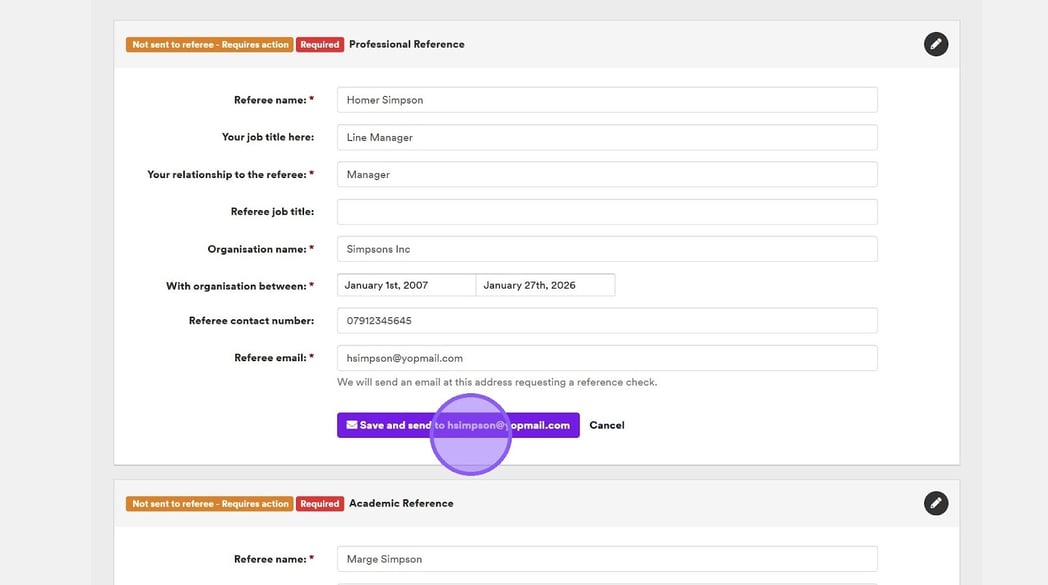Screen dimensions: 1048x585
Task: Open the start date picker showing January 1st, 2007
Action: 406,285
